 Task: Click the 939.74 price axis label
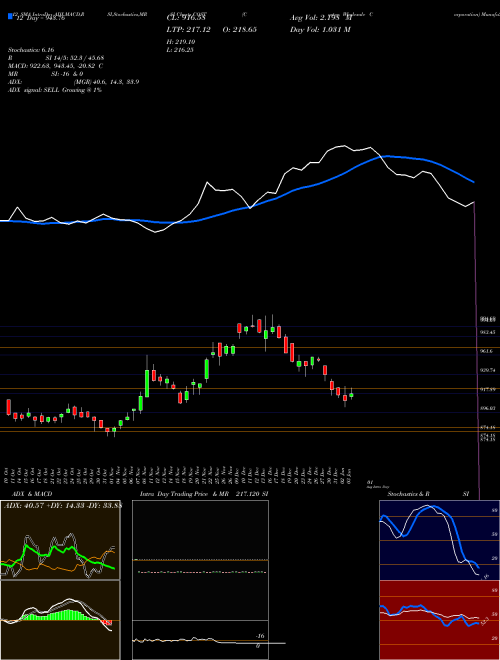(x=487, y=370)
